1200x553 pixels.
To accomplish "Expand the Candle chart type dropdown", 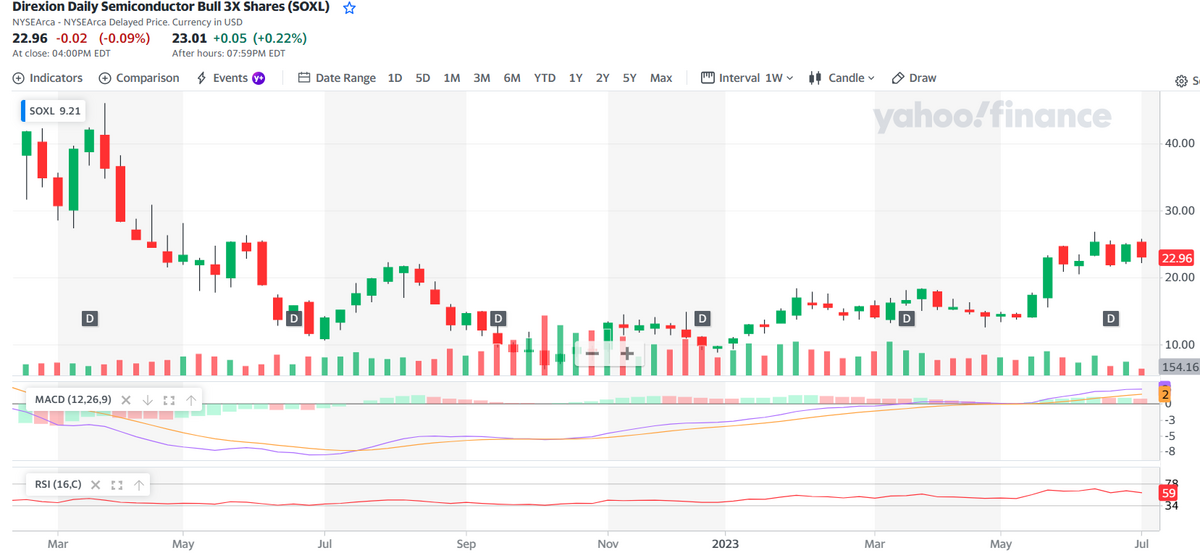I will click(841, 78).
